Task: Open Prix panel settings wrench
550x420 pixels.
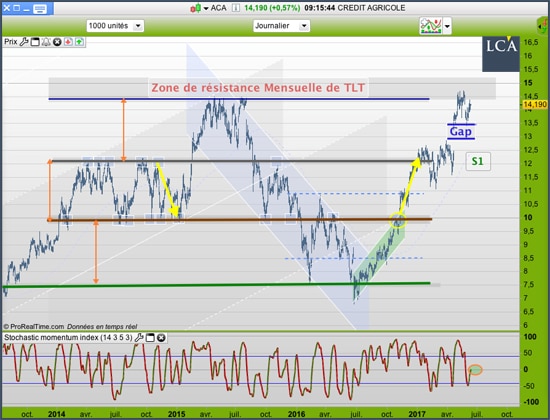Action: click(x=24, y=42)
